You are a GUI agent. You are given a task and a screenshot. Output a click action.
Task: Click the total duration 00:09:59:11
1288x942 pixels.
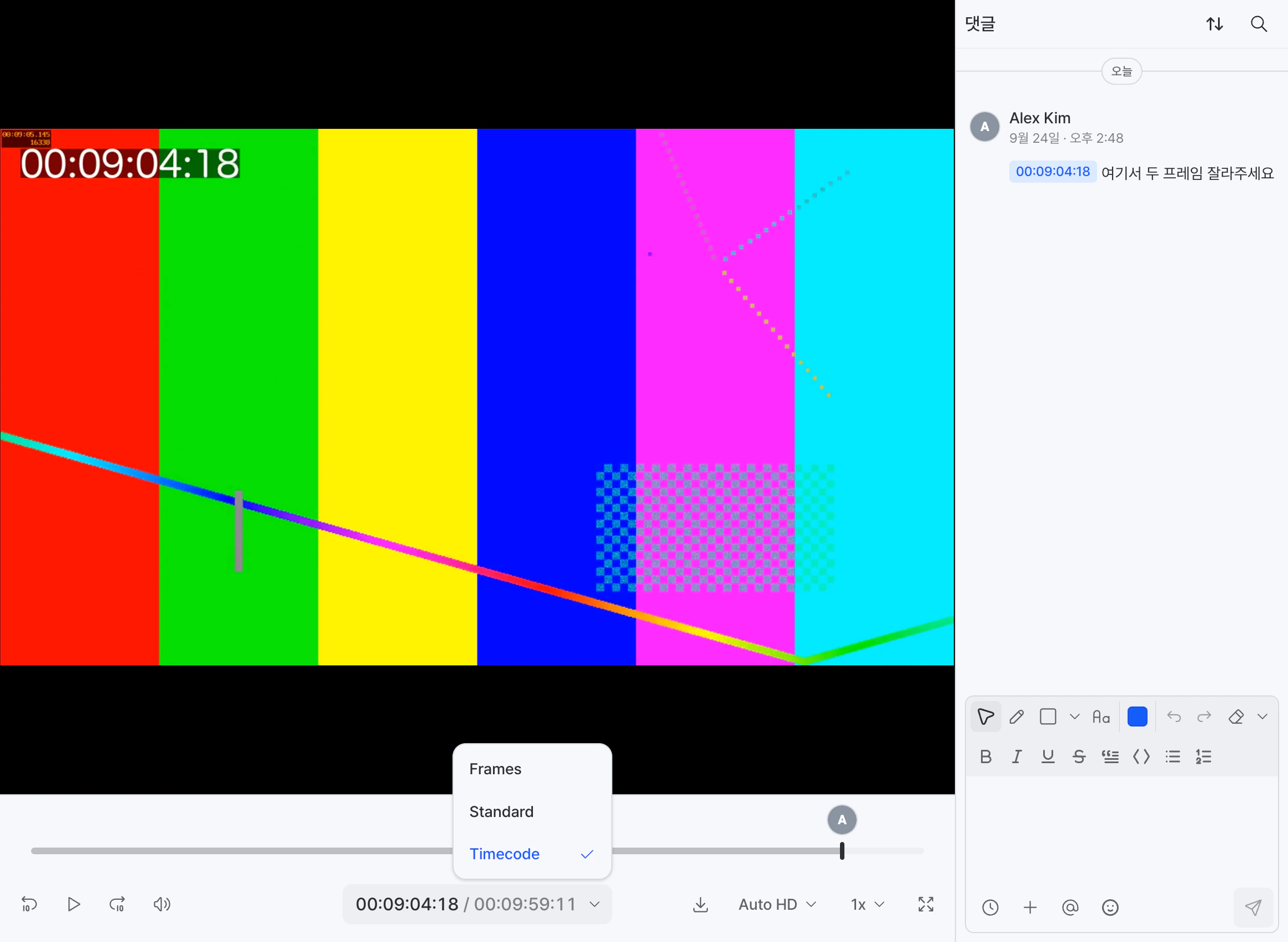(525, 904)
